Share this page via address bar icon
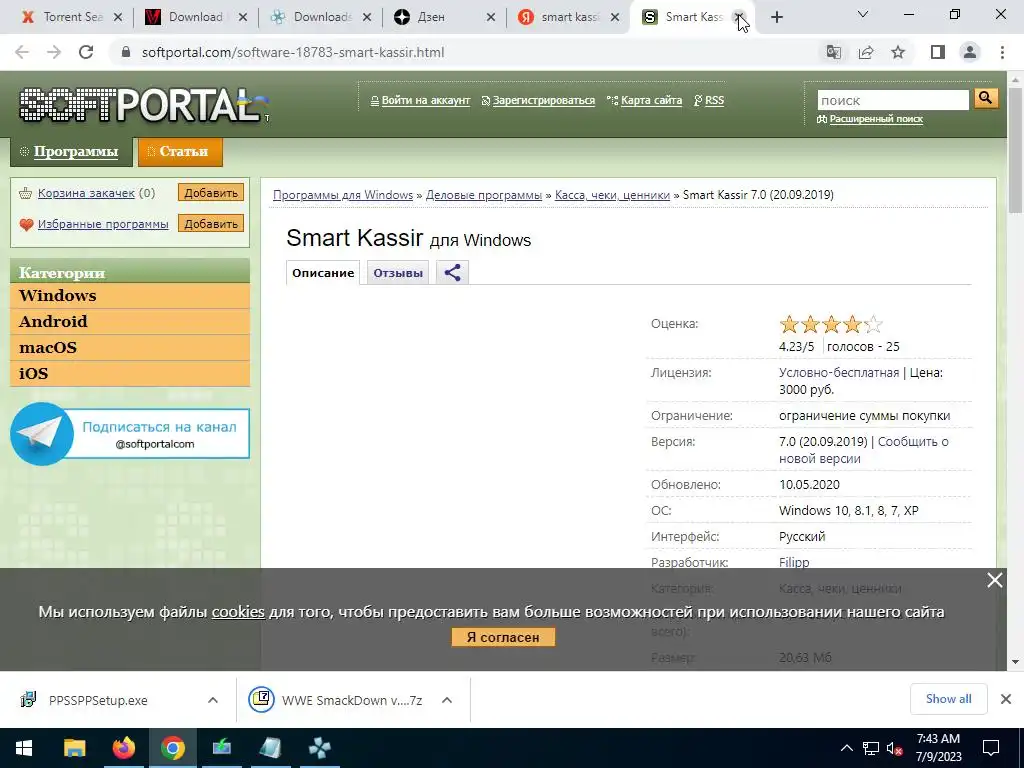The width and height of the screenshot is (1024, 768). 866,52
